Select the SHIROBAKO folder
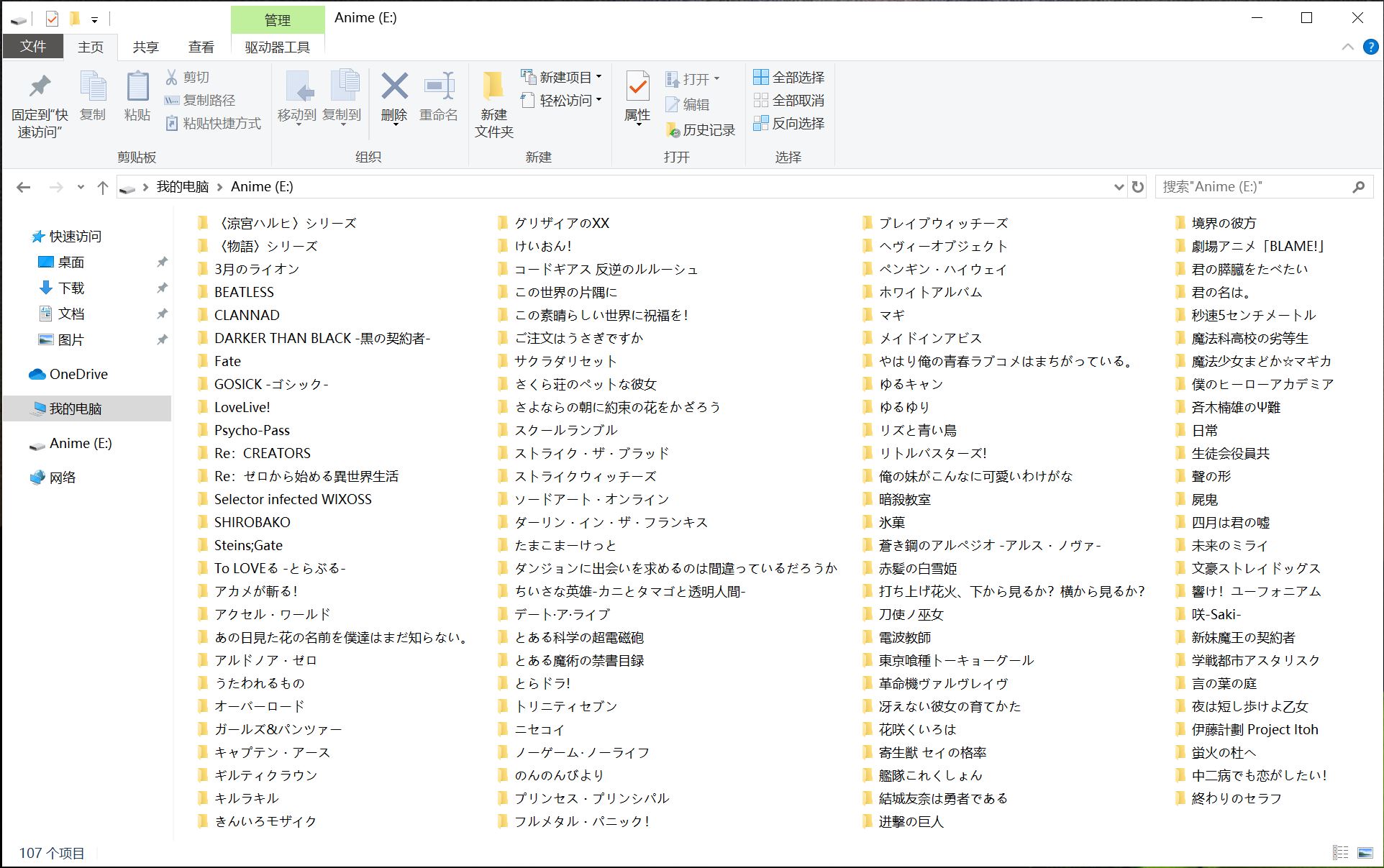Image resolution: width=1384 pixels, height=868 pixels. tap(244, 522)
